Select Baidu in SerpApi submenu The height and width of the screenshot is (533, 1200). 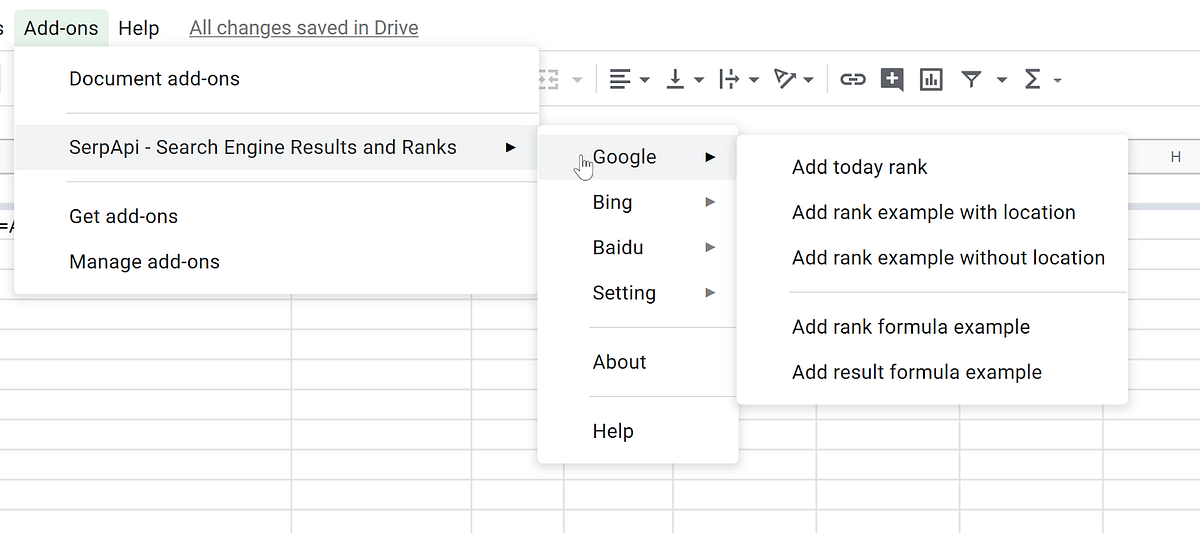638,247
